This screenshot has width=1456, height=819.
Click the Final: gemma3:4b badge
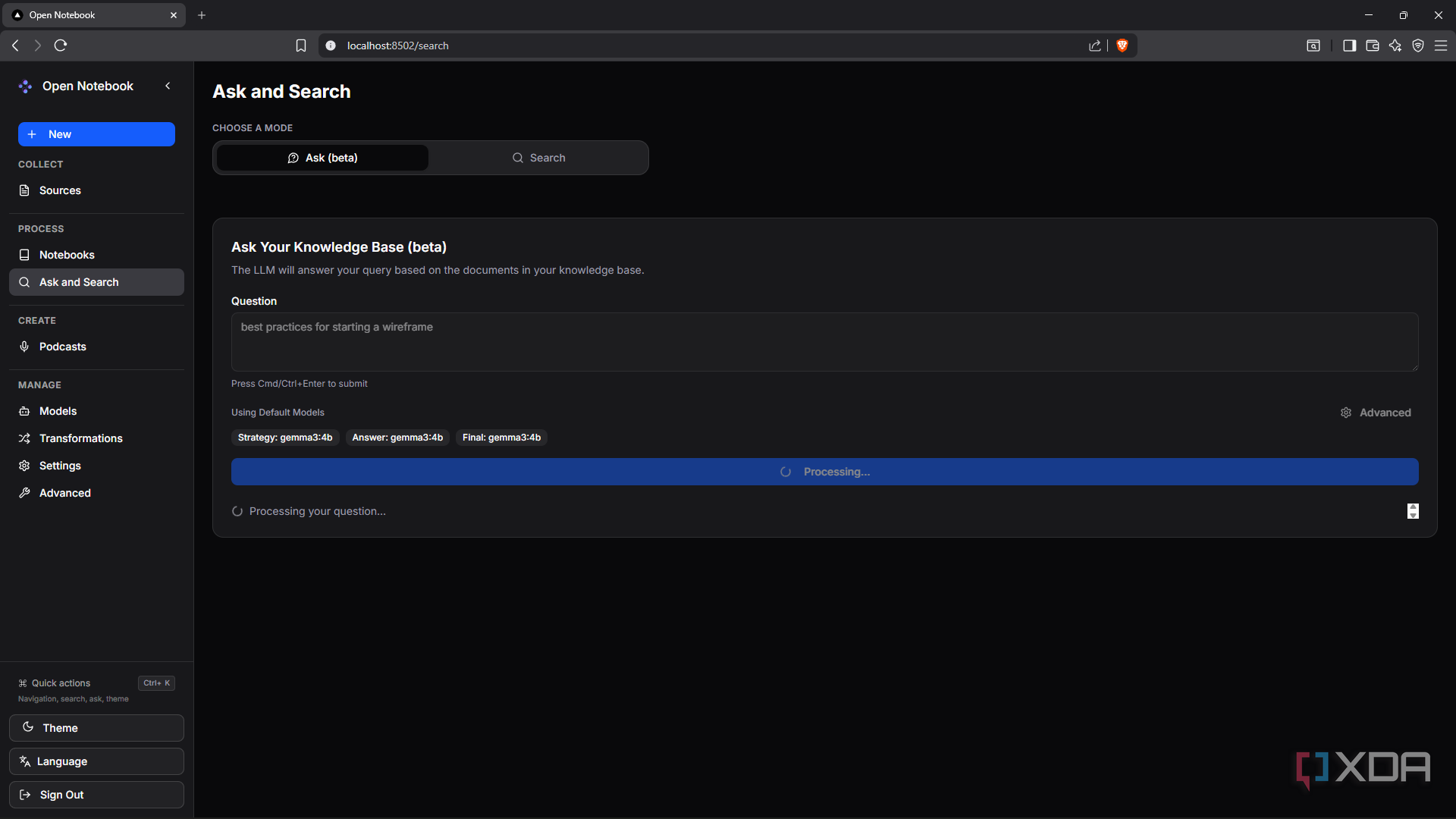coord(501,438)
